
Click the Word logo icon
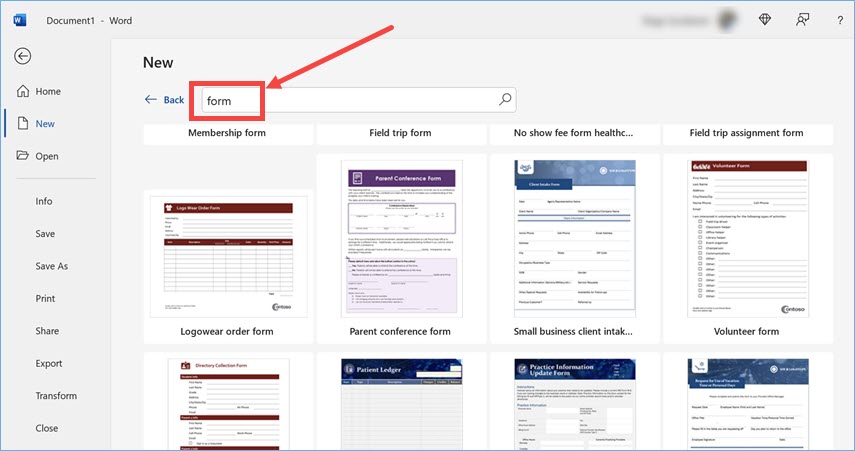click(x=20, y=19)
